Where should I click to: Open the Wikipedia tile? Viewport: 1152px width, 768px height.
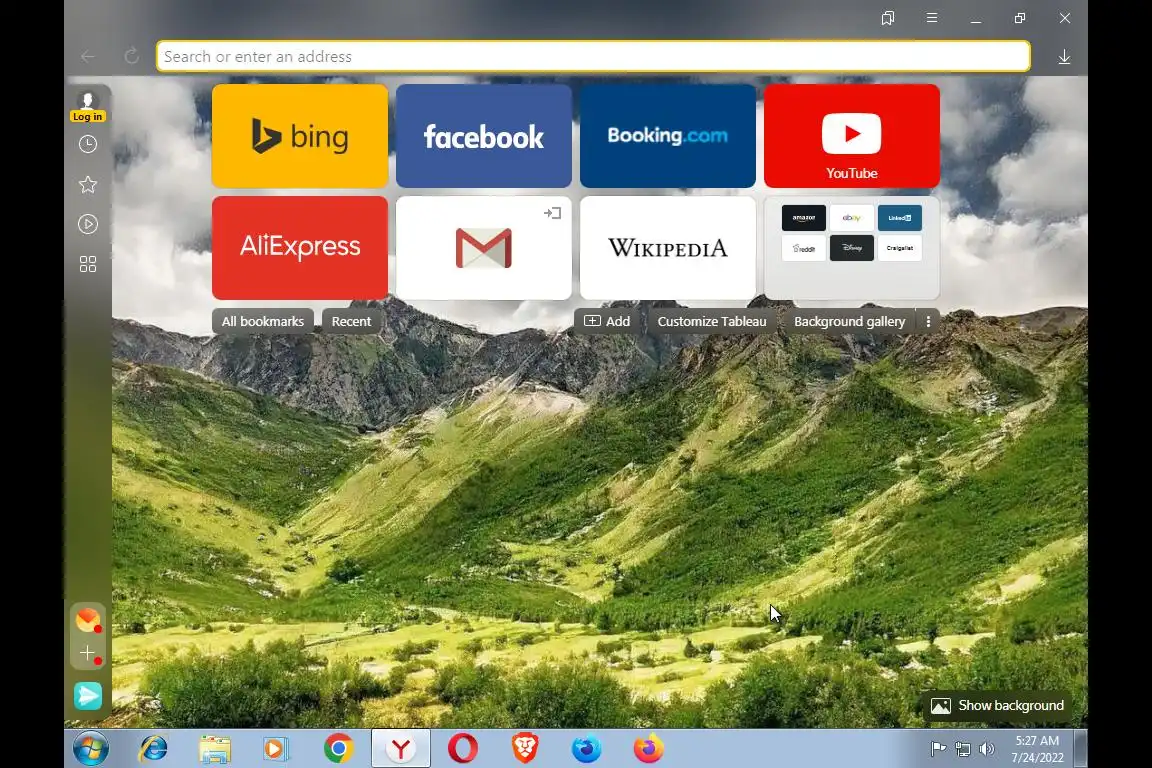coord(668,248)
